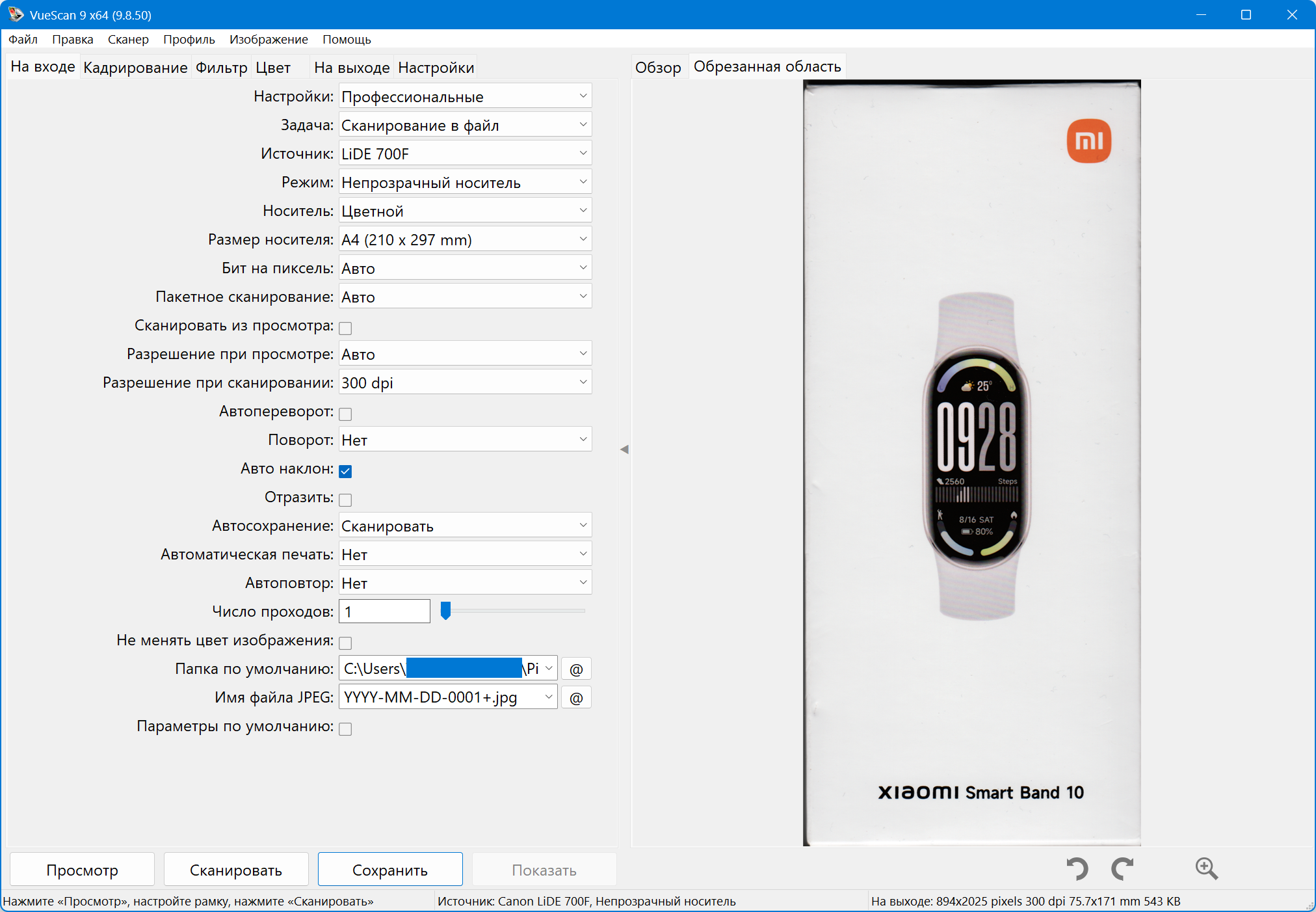Screen dimensions: 1316x912
Task: Enable the Автопереворот checkbox
Action: click(x=345, y=414)
